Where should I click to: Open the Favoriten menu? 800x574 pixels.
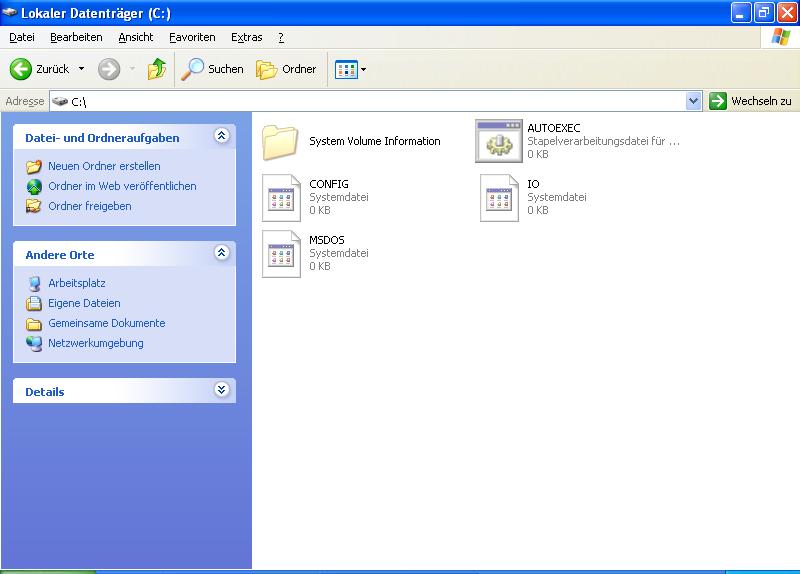192,37
